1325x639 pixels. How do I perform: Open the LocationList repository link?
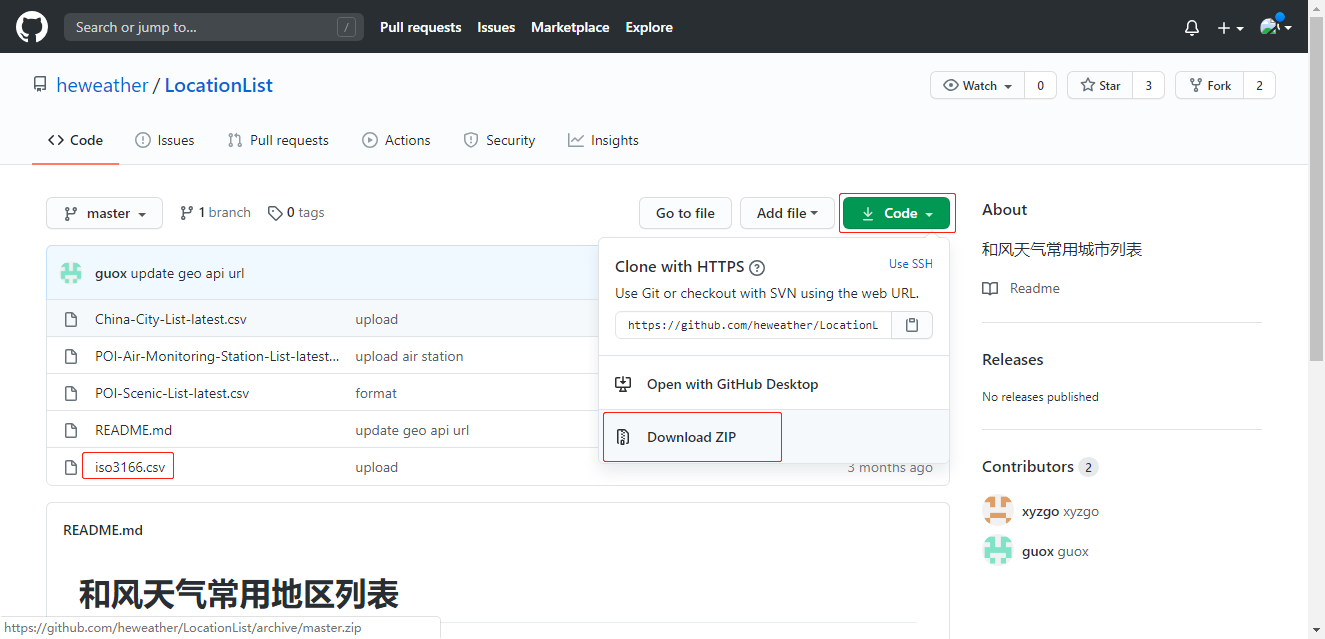pyautogui.click(x=218, y=86)
